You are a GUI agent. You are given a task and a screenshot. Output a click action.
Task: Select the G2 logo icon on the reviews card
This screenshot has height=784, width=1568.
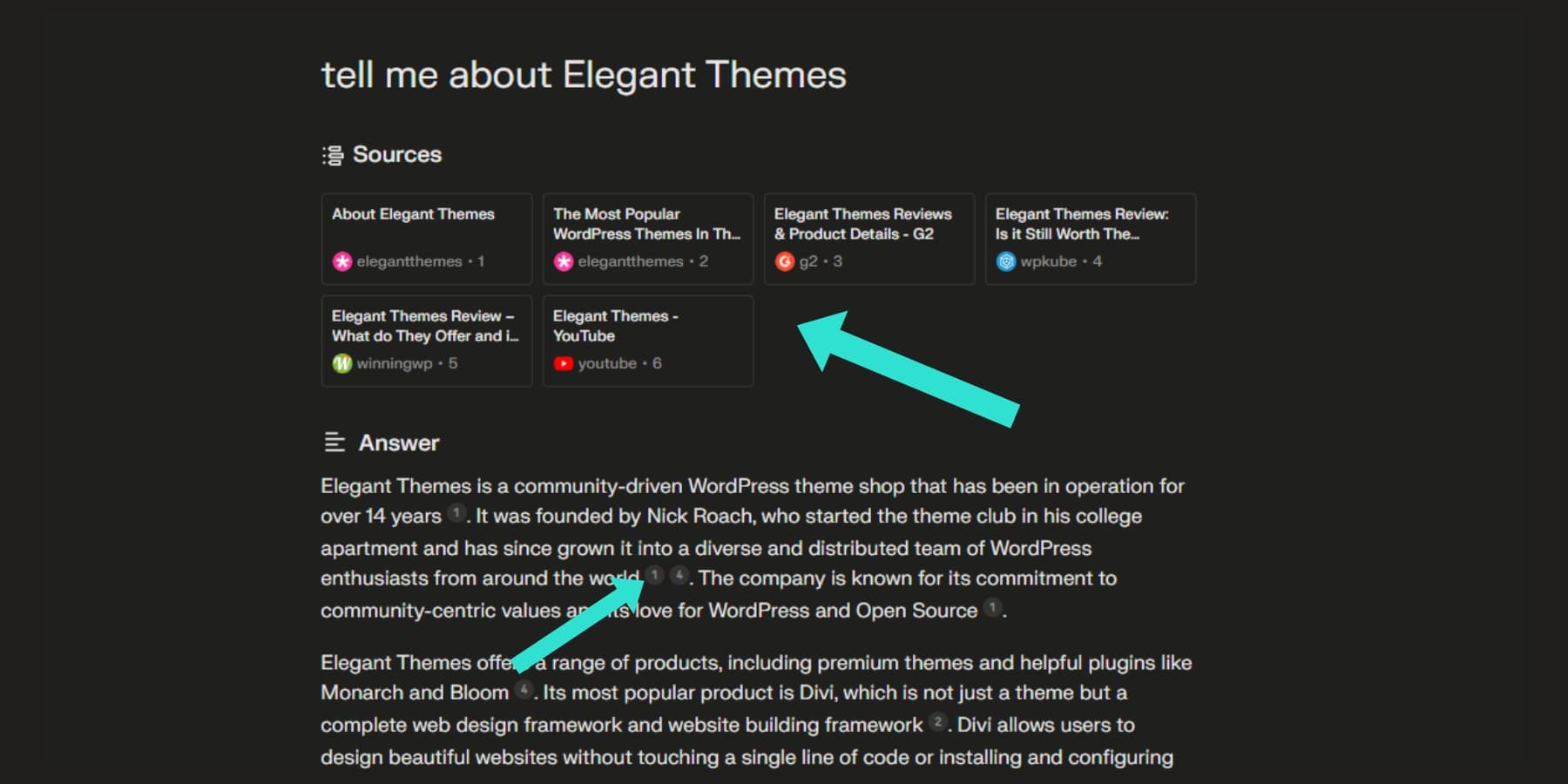785,260
